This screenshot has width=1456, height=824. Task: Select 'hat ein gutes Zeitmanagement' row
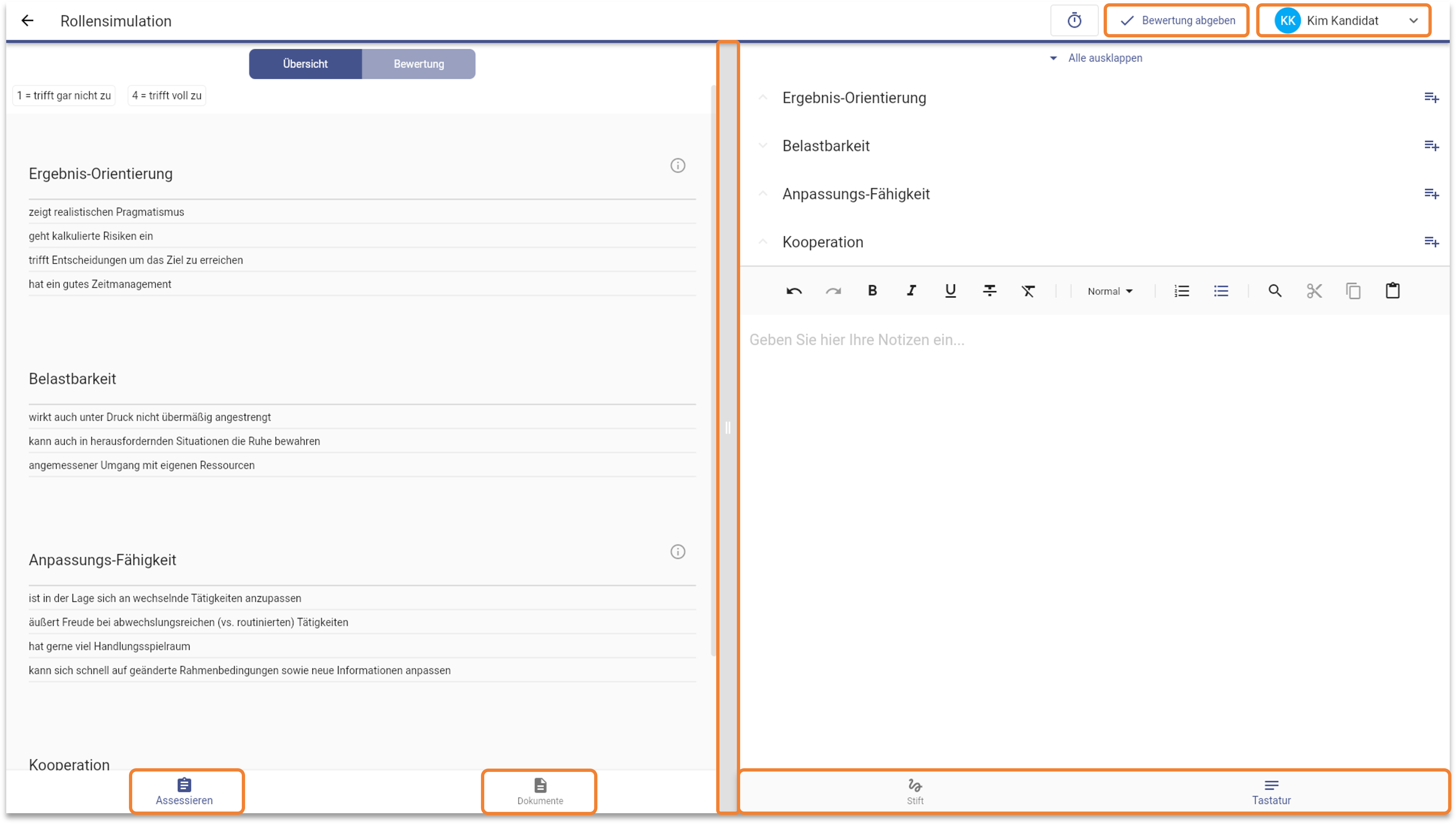[x=362, y=284]
